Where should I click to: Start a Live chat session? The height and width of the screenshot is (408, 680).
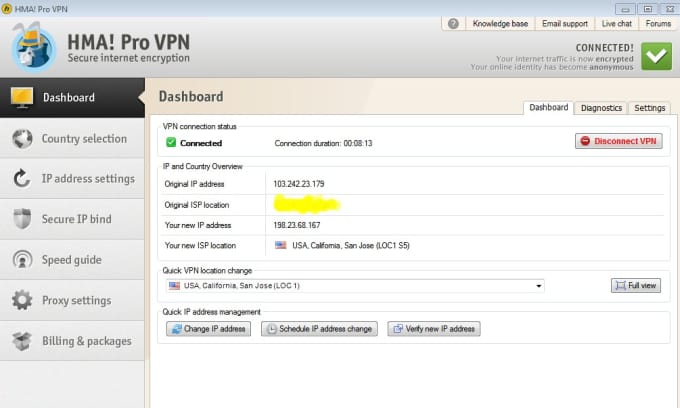pyautogui.click(x=616, y=24)
